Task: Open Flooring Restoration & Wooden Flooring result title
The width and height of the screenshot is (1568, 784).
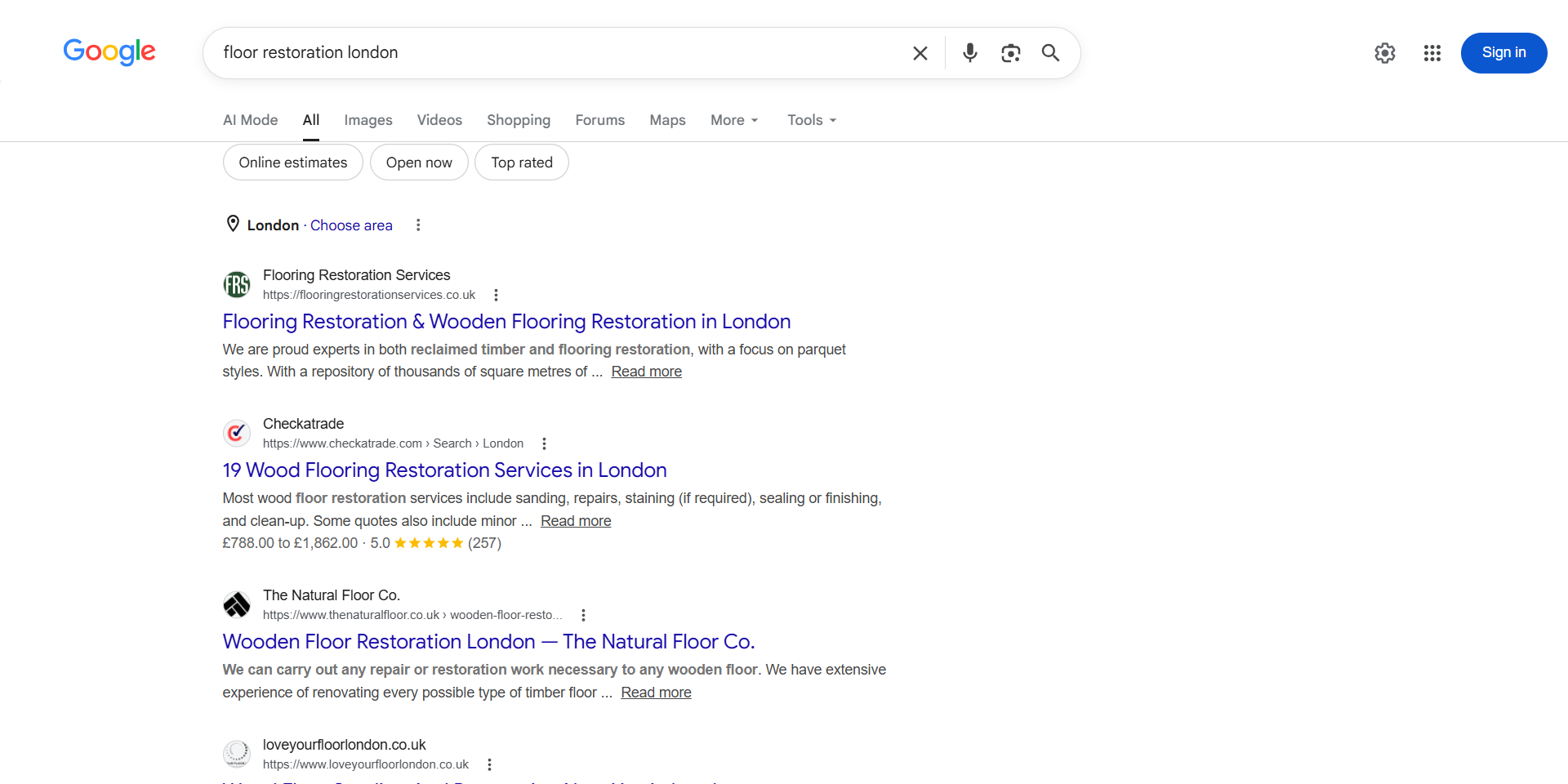Action: point(506,322)
